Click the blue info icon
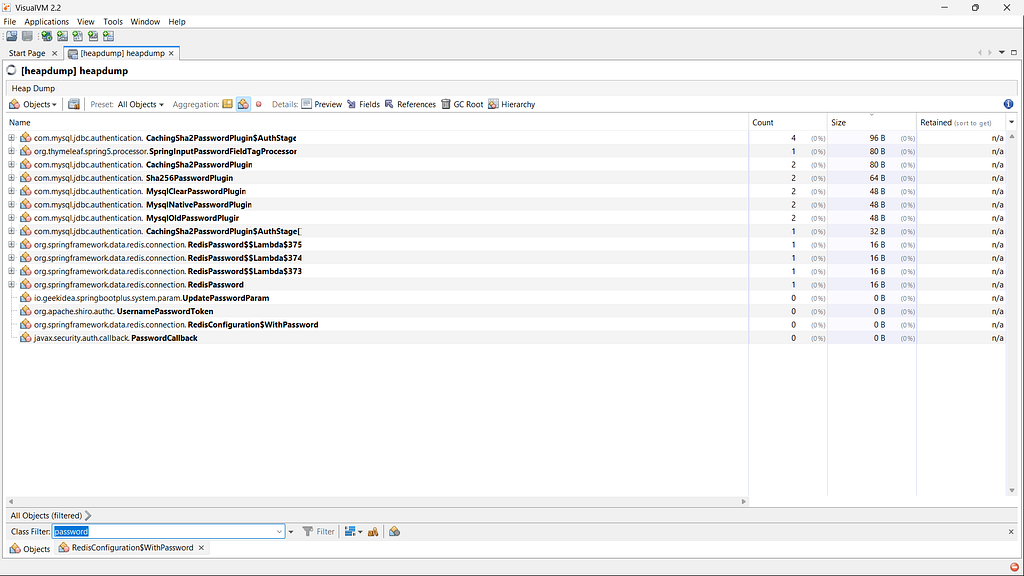The height and width of the screenshot is (576, 1024). point(1008,104)
